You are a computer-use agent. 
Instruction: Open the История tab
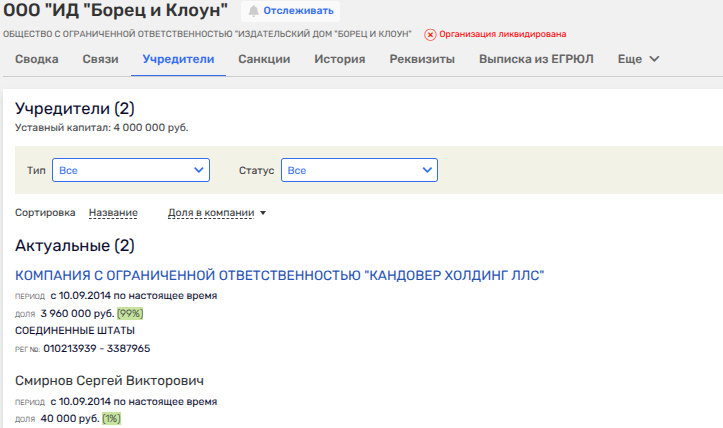(x=339, y=59)
